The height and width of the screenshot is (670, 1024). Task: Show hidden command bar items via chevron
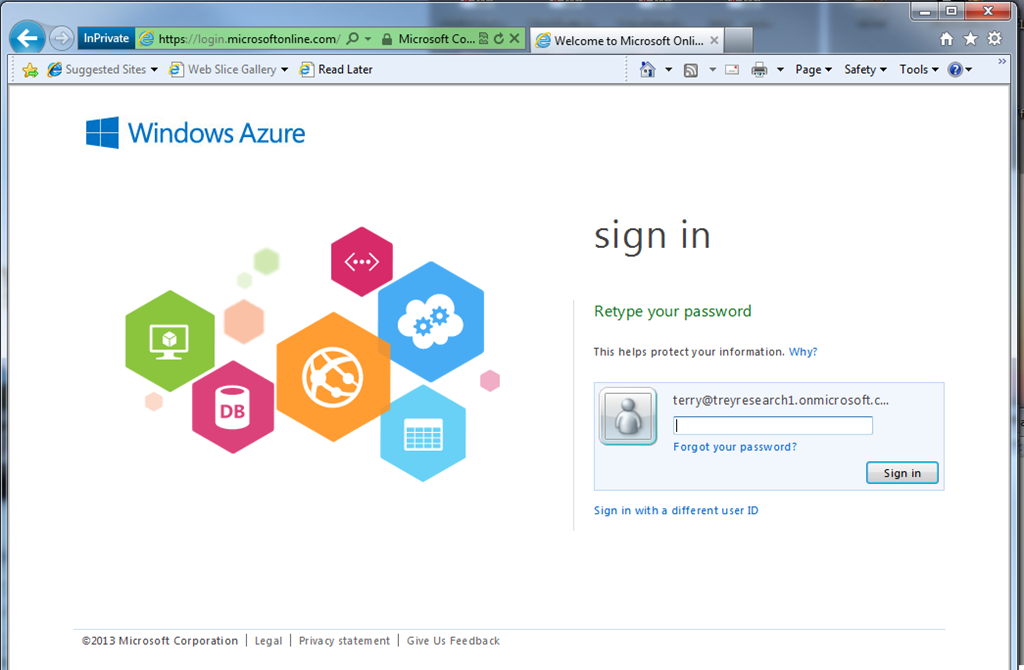click(x=1002, y=61)
